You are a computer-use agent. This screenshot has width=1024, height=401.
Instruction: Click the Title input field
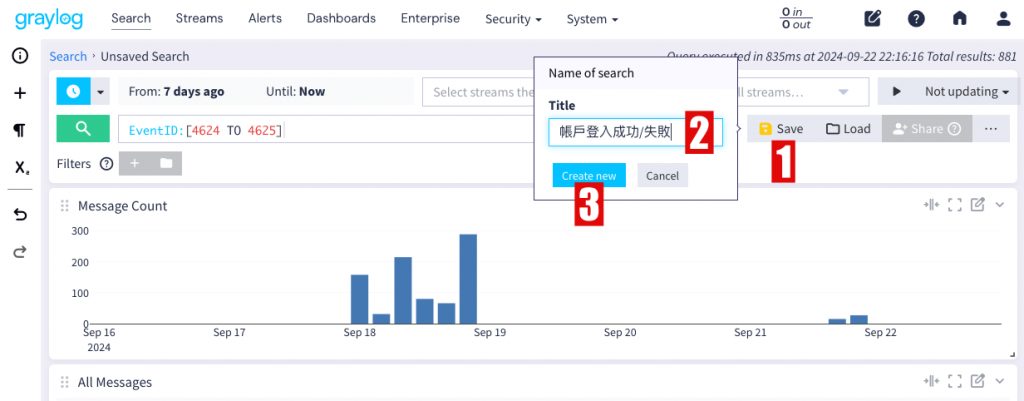[635, 133]
